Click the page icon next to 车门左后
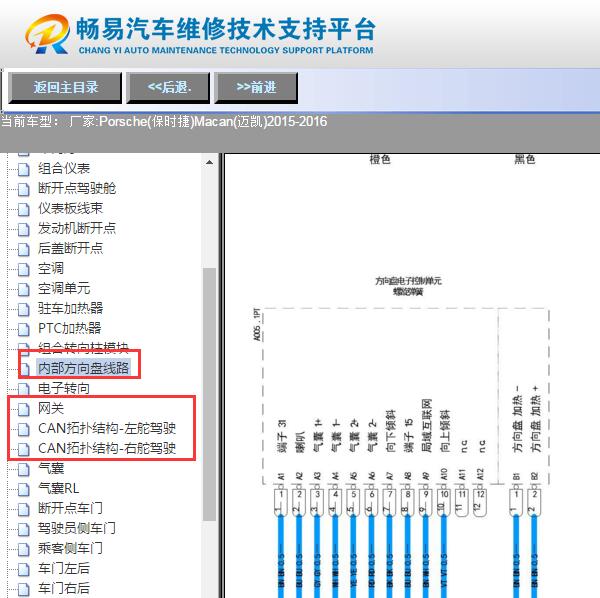 pyautogui.click(x=24, y=569)
